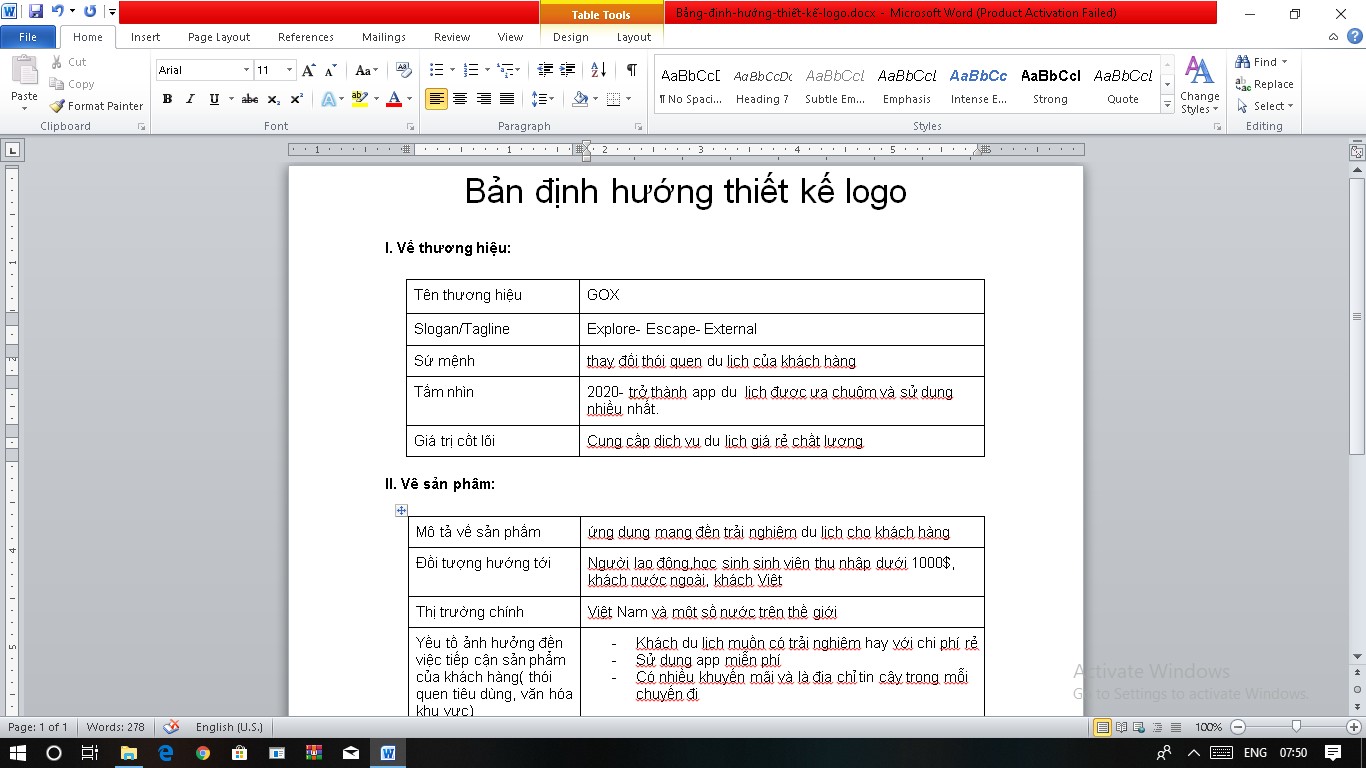
Task: Click the zoom slider handle
Action: tap(1296, 727)
